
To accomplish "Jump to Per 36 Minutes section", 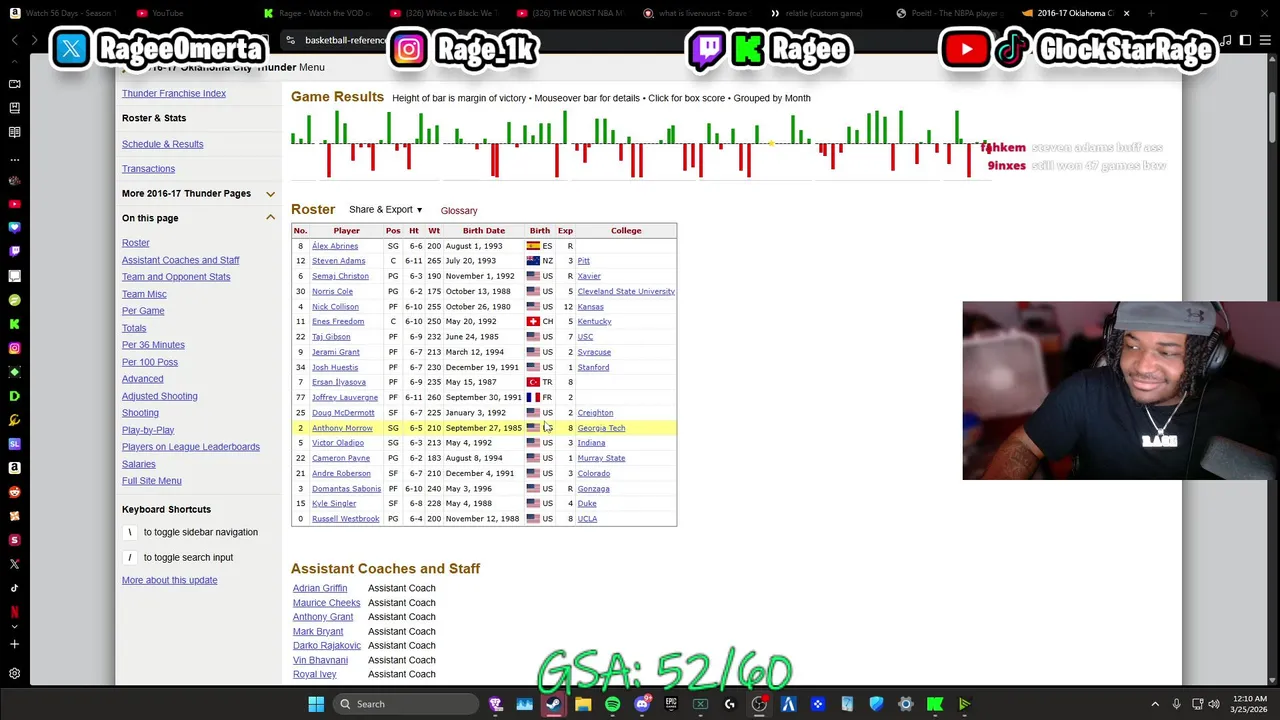I will tap(153, 345).
